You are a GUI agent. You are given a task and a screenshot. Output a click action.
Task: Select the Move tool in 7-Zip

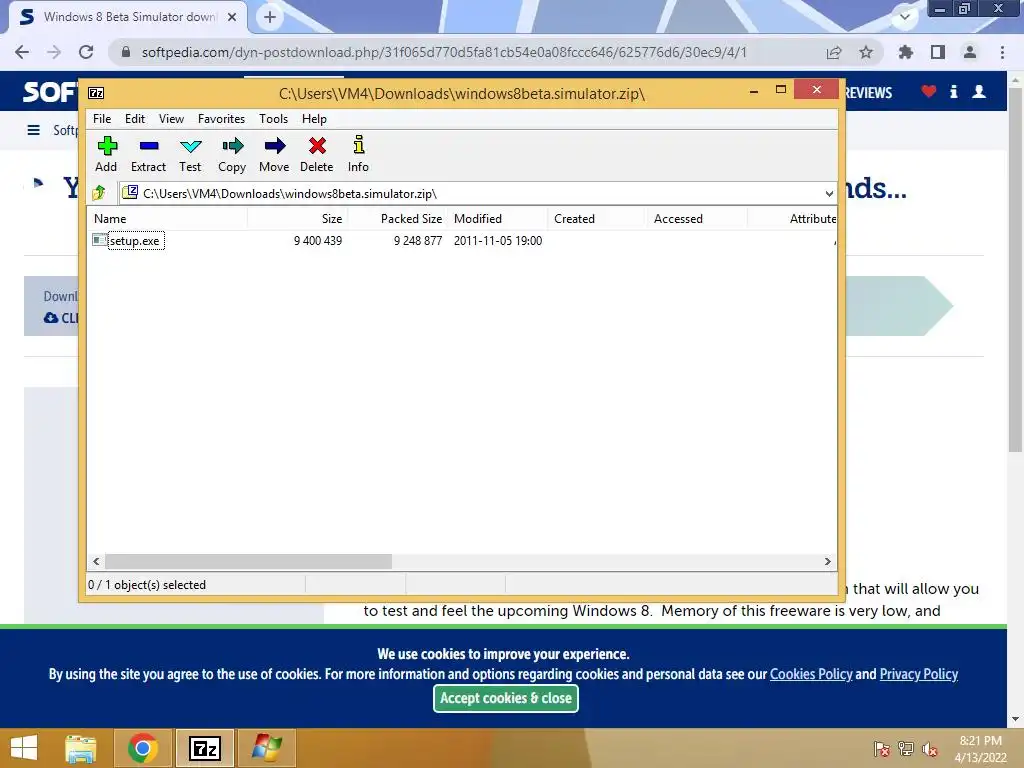(x=275, y=146)
